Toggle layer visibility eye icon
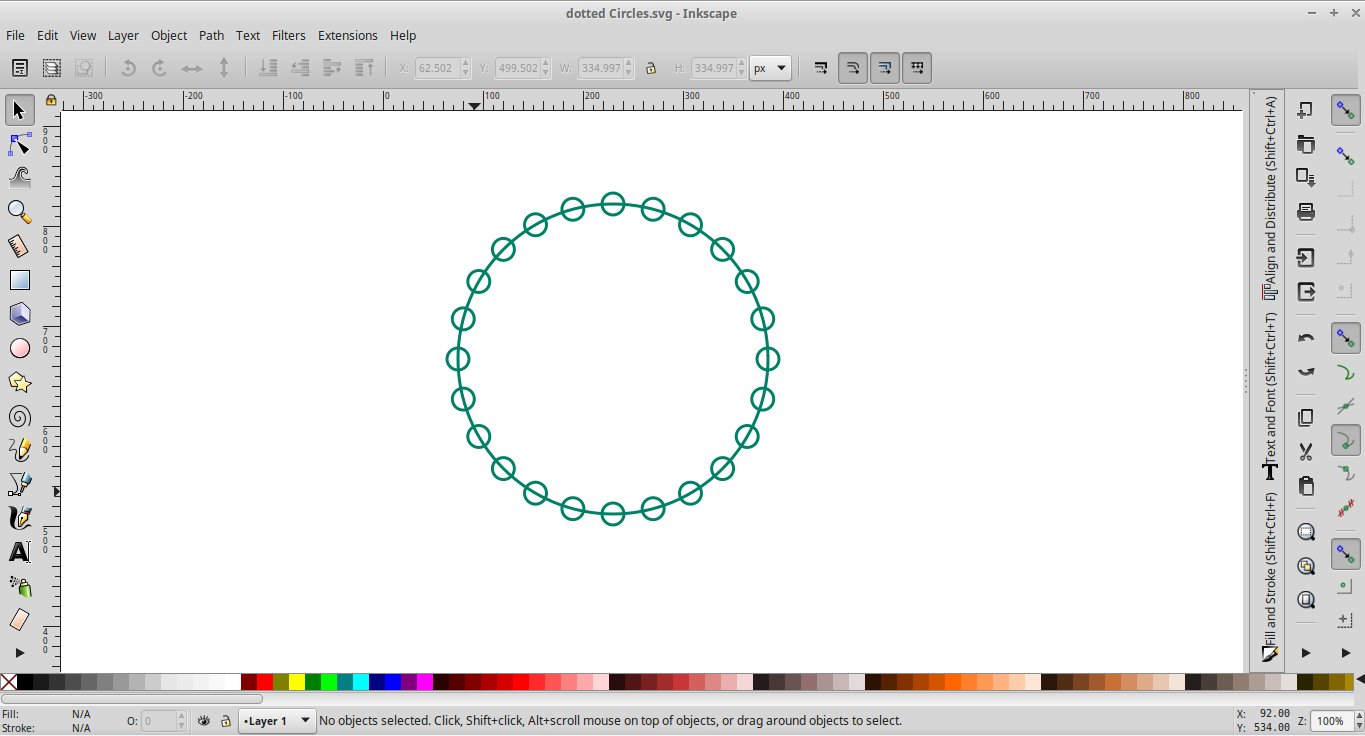The height and width of the screenshot is (736, 1365). tap(204, 721)
